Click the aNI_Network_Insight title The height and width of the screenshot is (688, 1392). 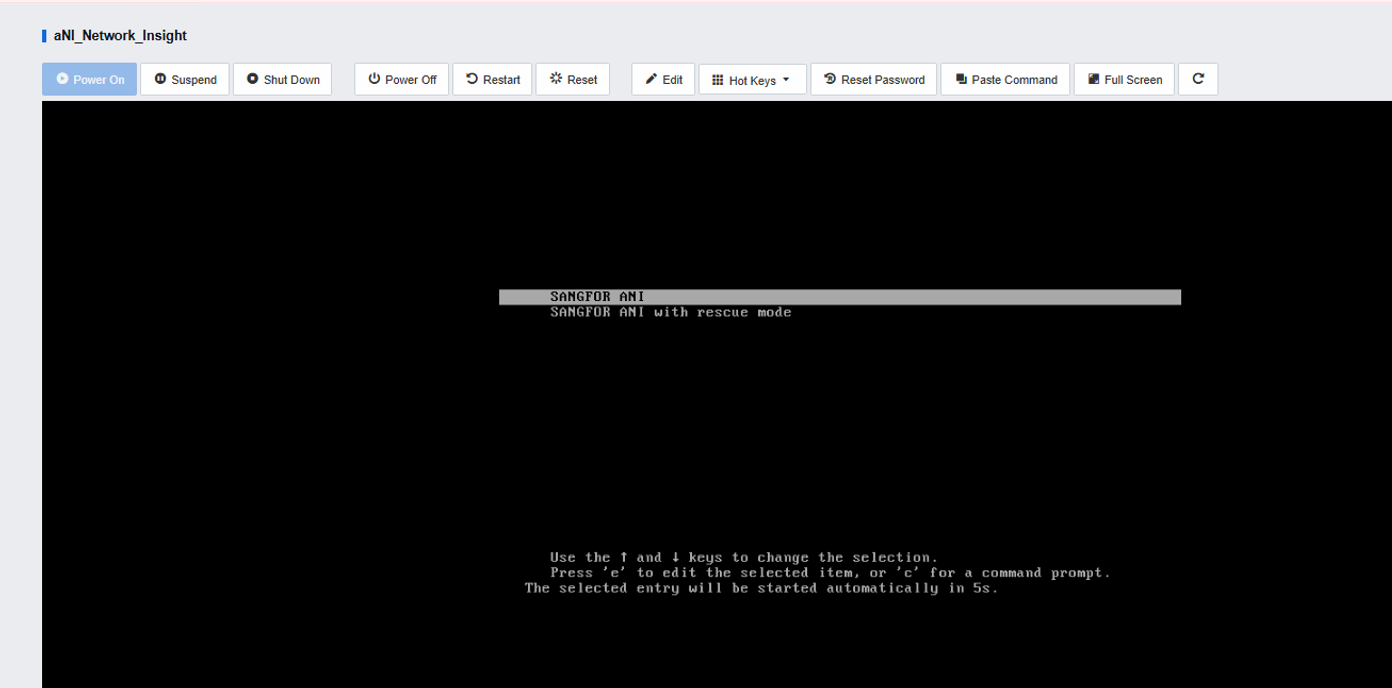120,35
